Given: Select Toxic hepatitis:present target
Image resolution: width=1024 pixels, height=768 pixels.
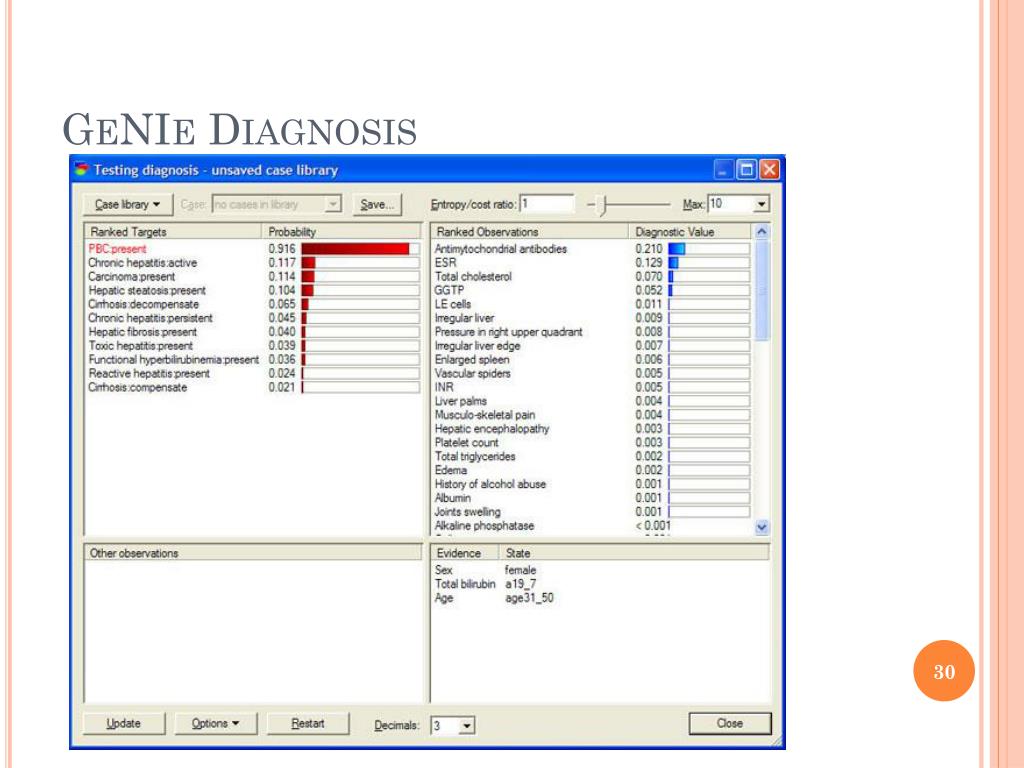Looking at the screenshot, I should point(253,345).
